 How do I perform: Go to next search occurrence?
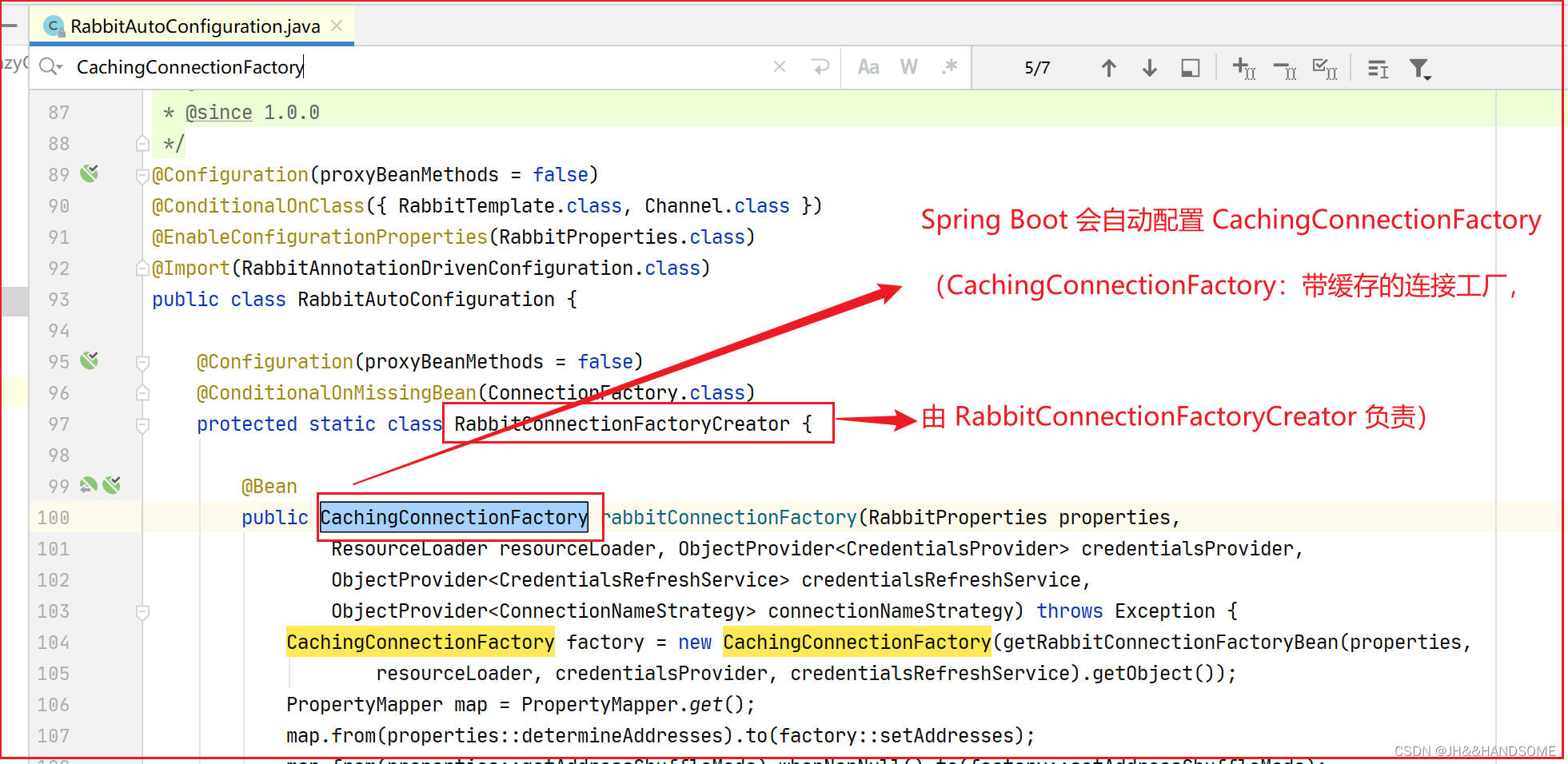pyautogui.click(x=1150, y=68)
